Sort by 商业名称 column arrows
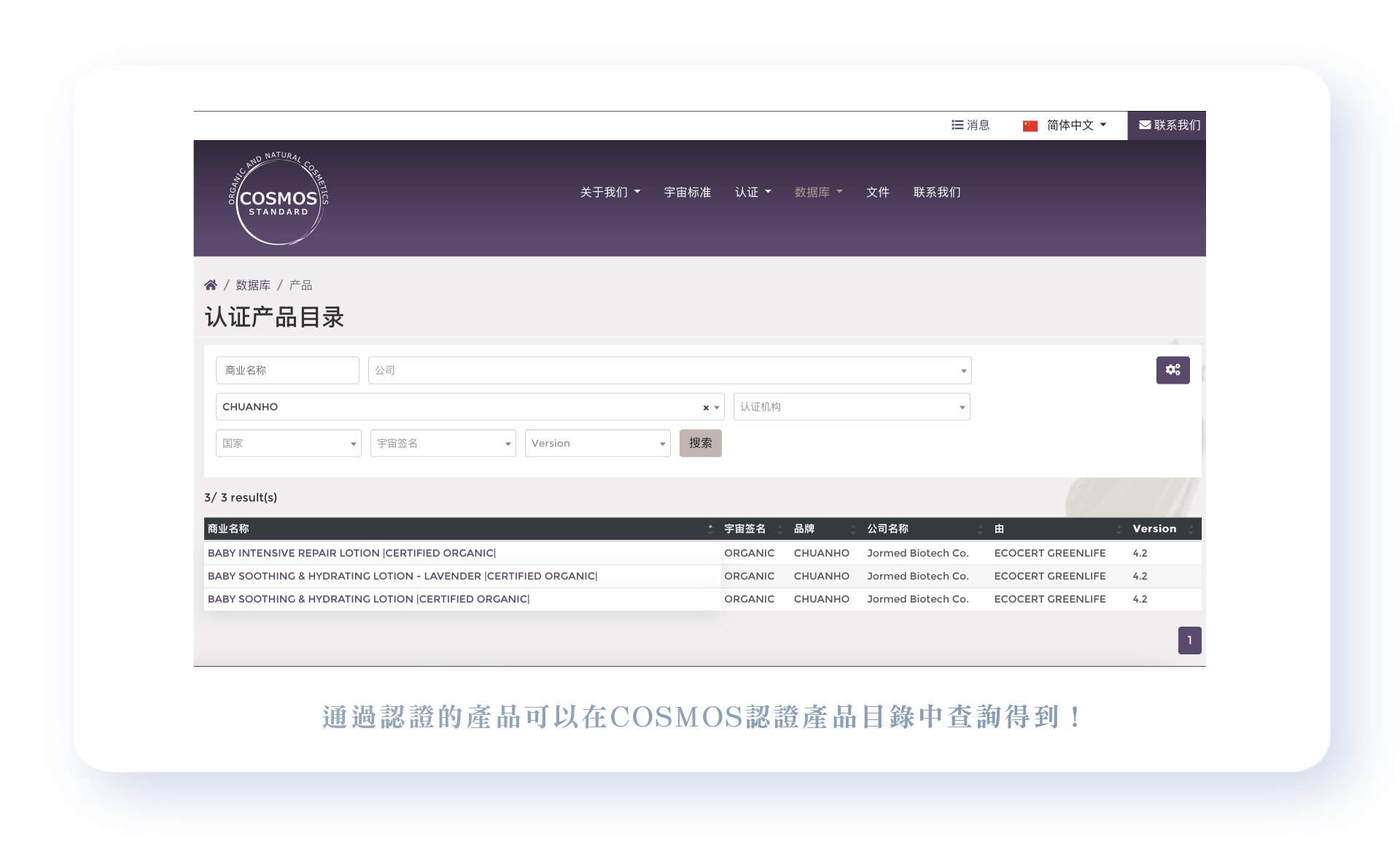Image resolution: width=1400 pixels, height=863 pixels. point(709,529)
